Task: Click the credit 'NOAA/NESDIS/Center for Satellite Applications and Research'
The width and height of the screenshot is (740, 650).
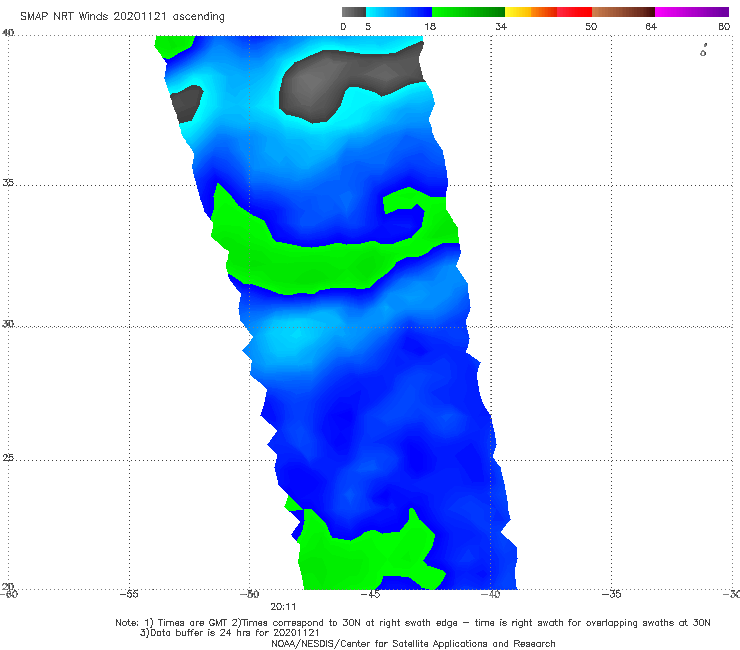Action: [x=413, y=643]
